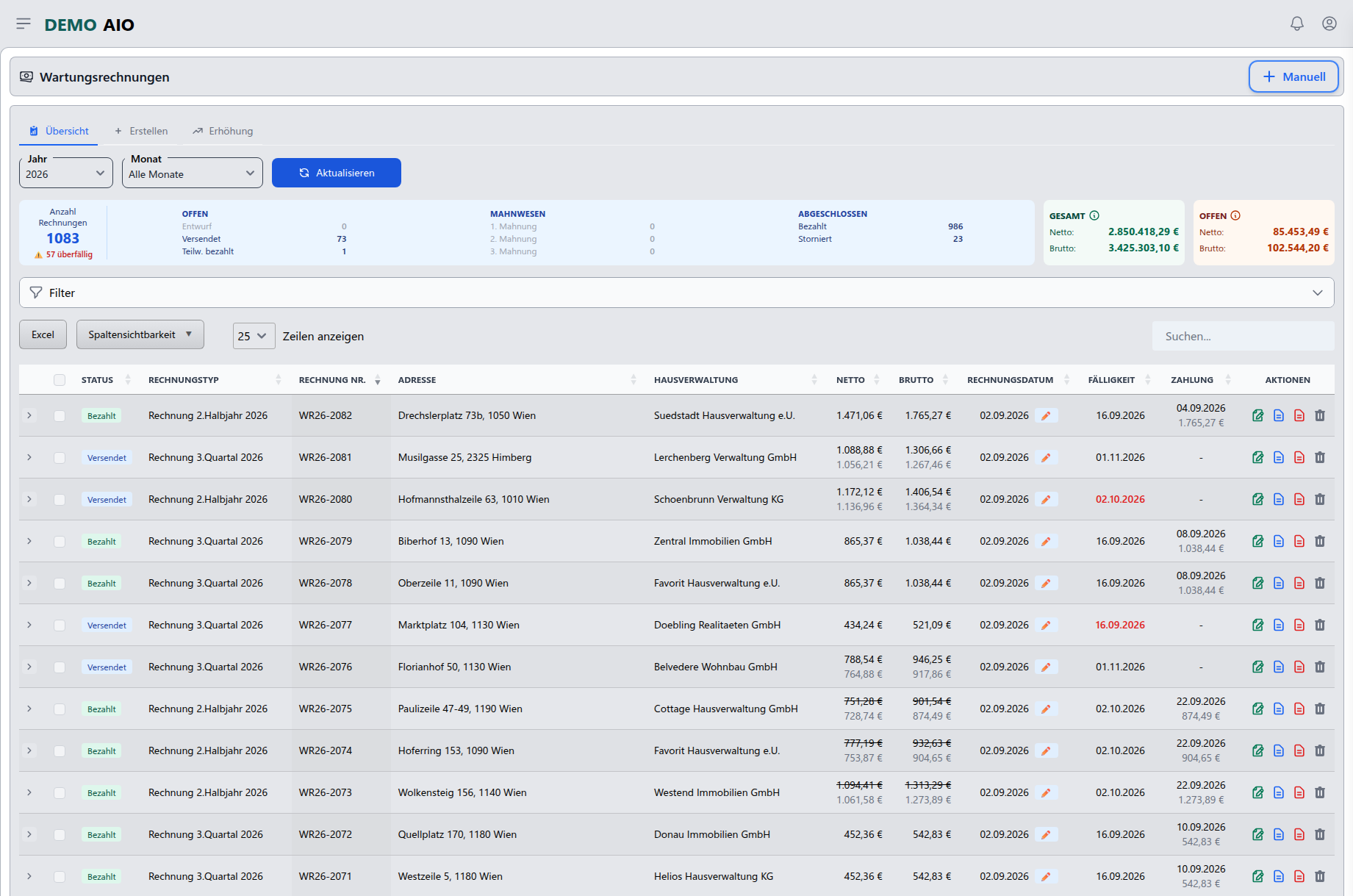The height and width of the screenshot is (896, 1353).
Task: Open the user account icon
Action: point(1329,24)
